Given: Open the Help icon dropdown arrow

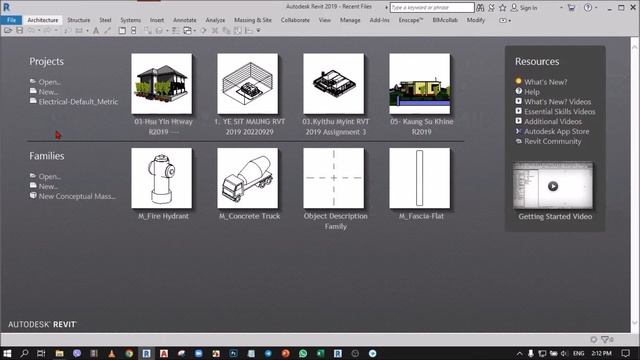Looking at the screenshot, I should [596, 7].
